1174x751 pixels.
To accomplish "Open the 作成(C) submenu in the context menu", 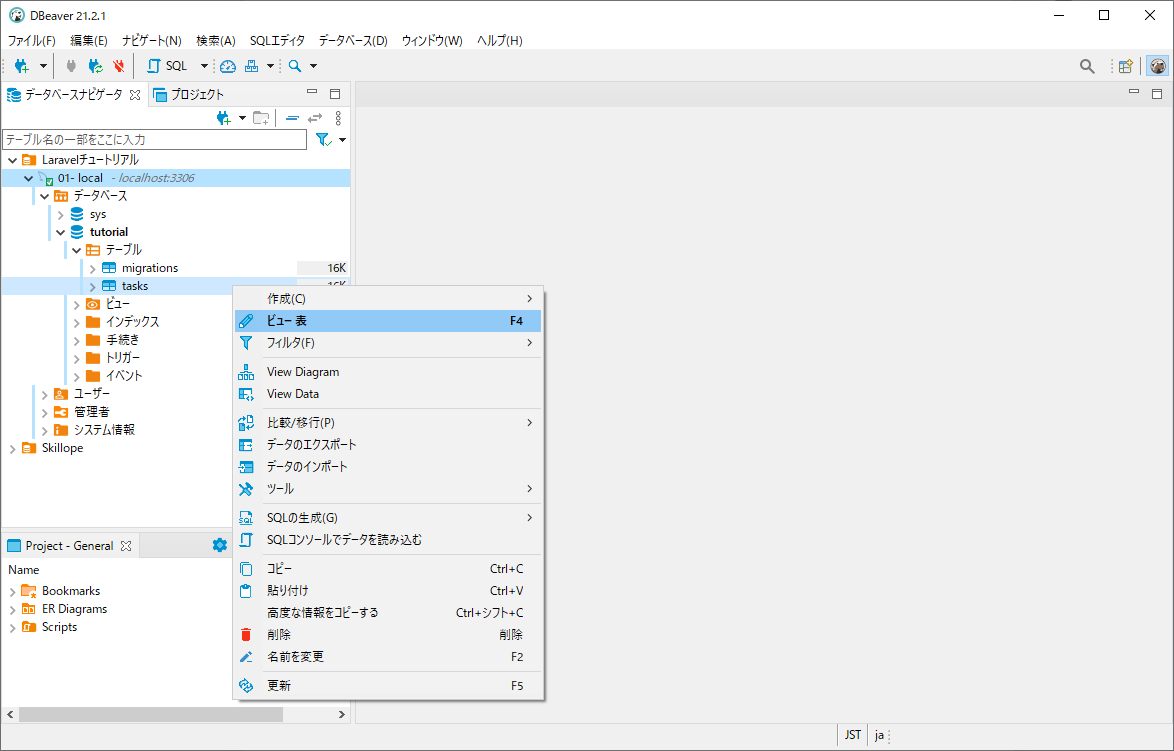I will 388,299.
